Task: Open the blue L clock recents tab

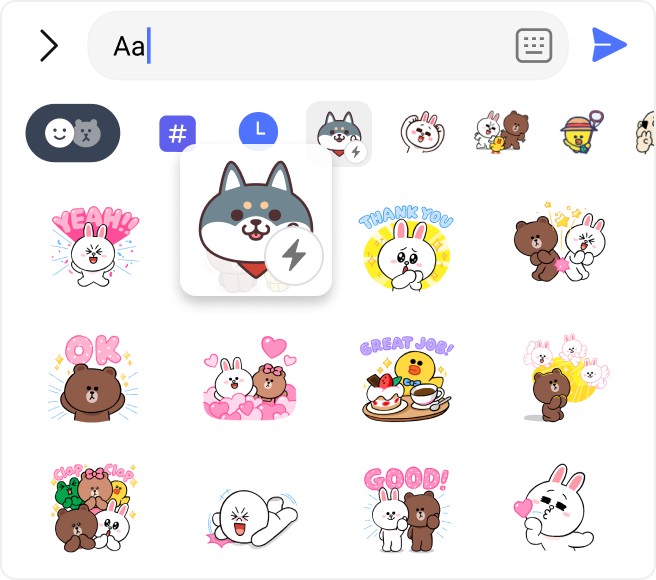Action: click(258, 131)
